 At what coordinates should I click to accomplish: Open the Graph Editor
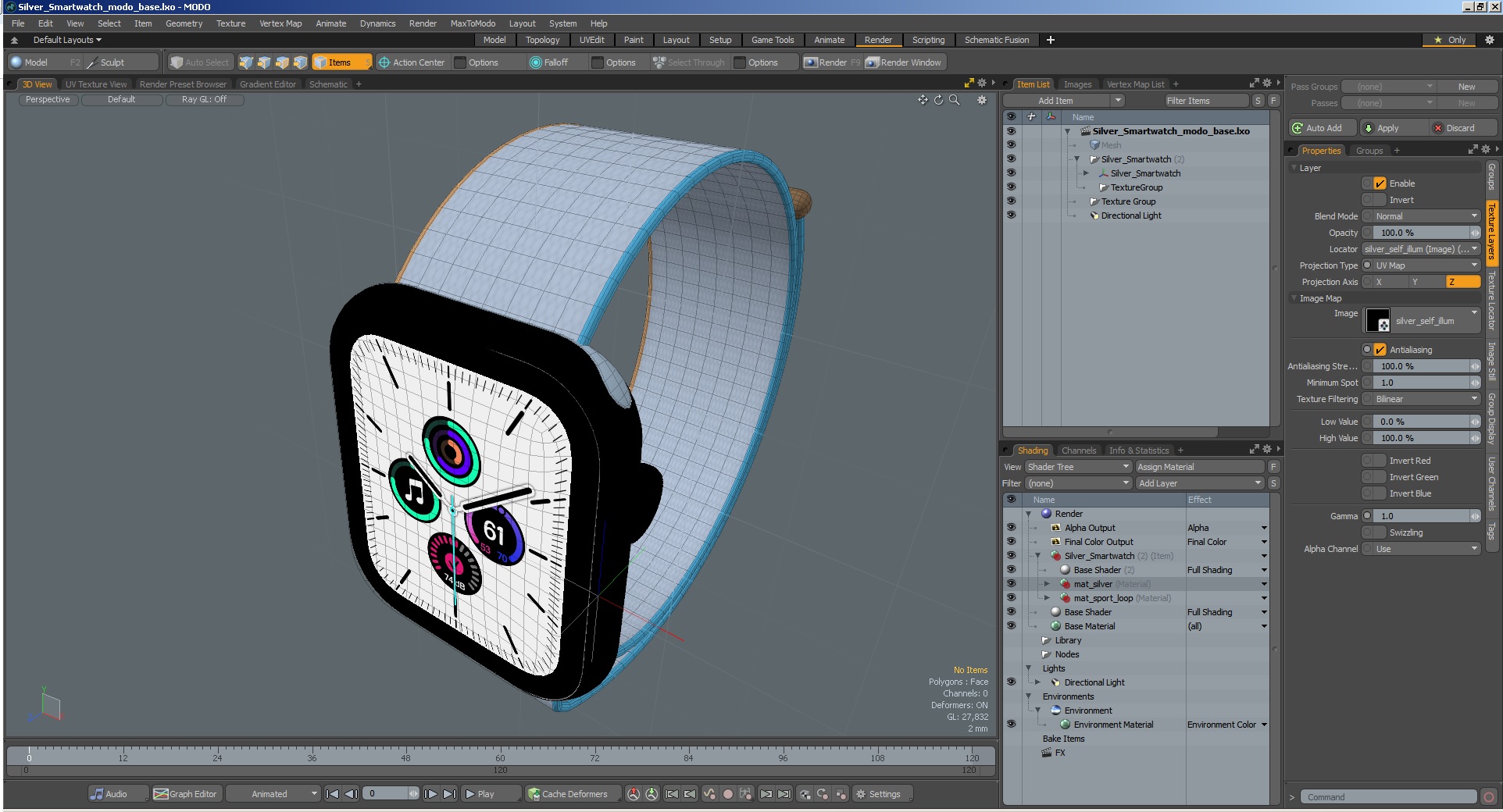[186, 794]
